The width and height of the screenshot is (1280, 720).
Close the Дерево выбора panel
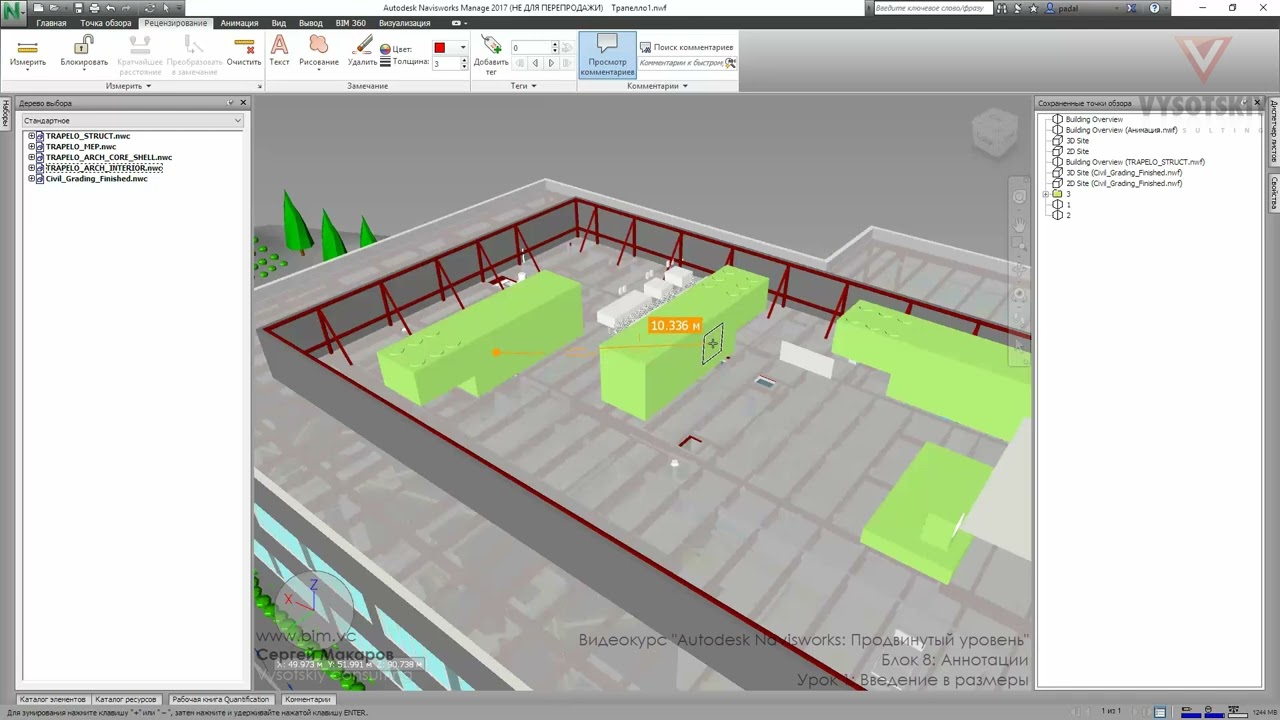tap(243, 103)
